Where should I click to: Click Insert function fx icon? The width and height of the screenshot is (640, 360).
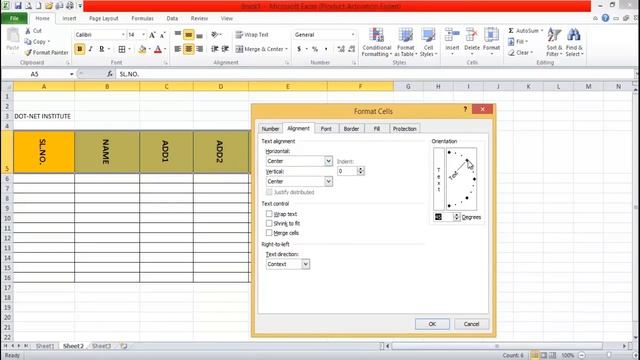tap(109, 74)
